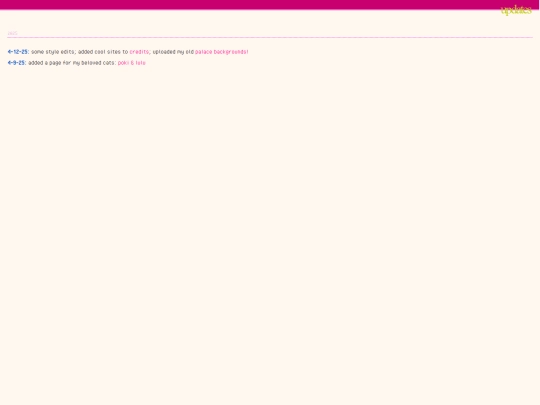
Task: Click text 'added a page for my beloved cats:'
Action: [x=72, y=63]
